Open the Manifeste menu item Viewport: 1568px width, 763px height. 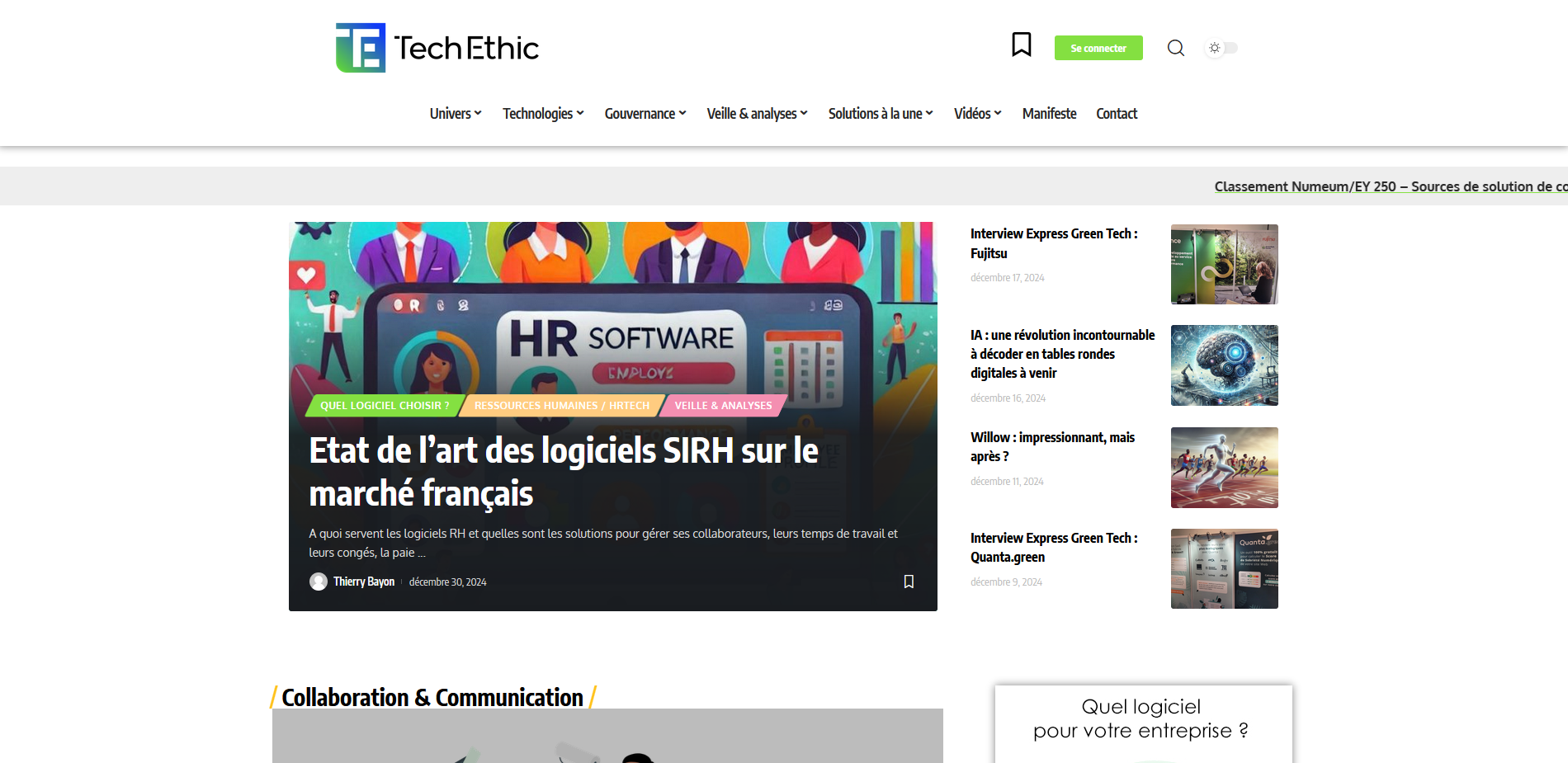tap(1049, 114)
